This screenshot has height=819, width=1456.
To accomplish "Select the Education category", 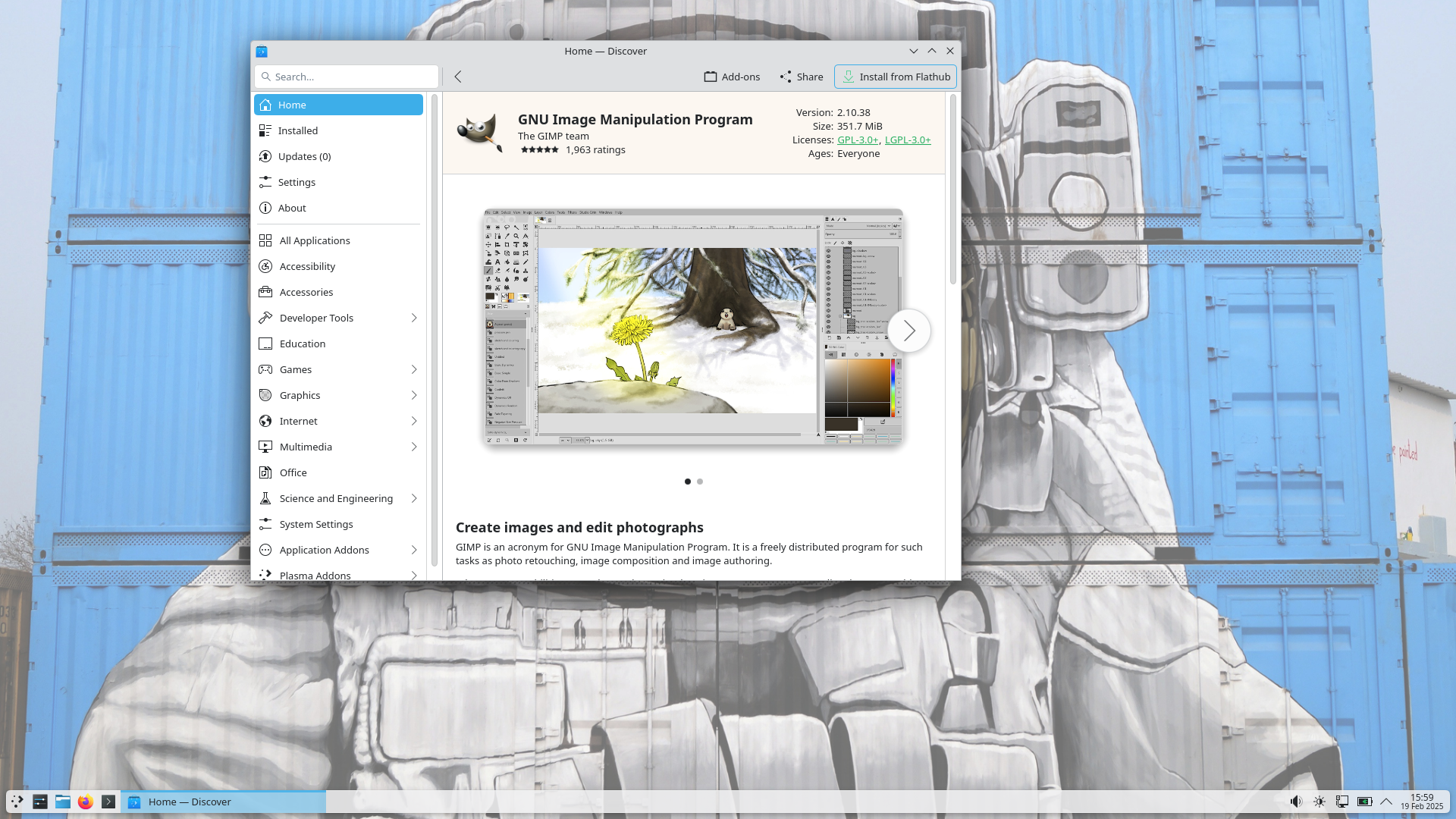I will [x=338, y=344].
